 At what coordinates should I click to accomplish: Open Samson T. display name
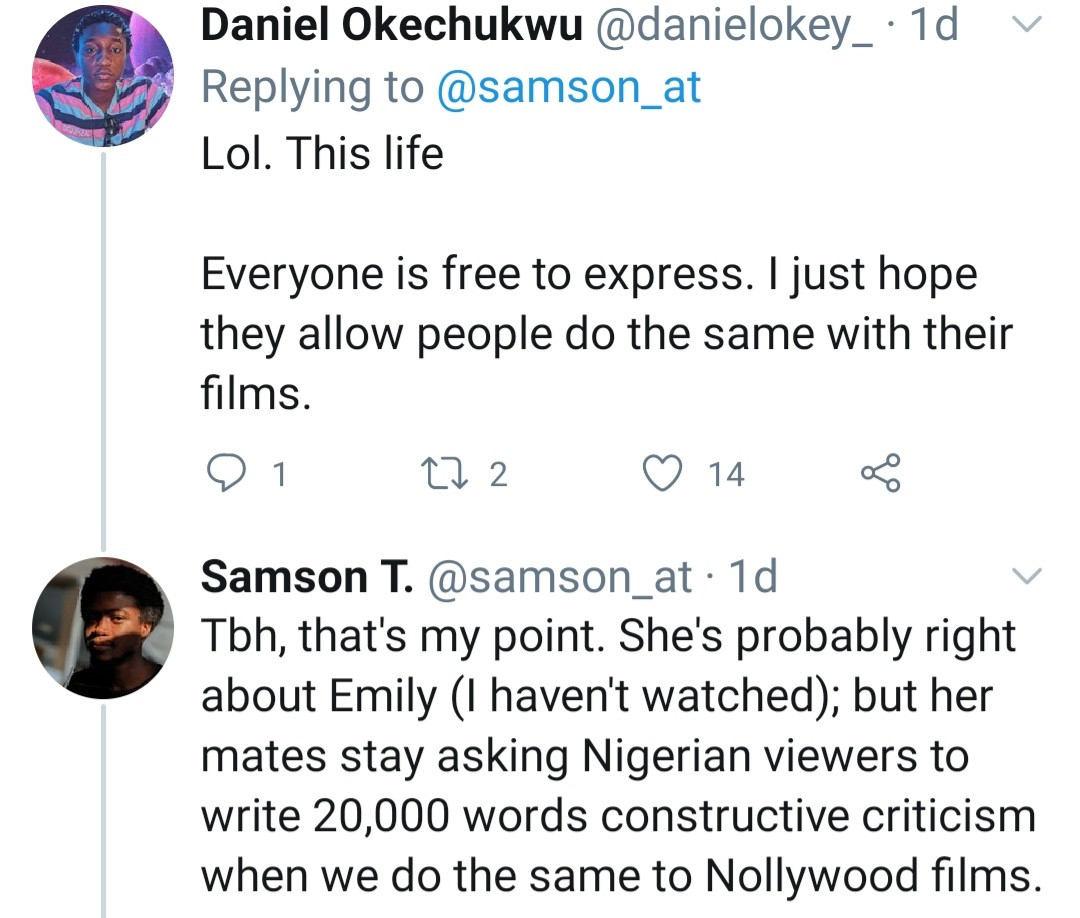307,577
